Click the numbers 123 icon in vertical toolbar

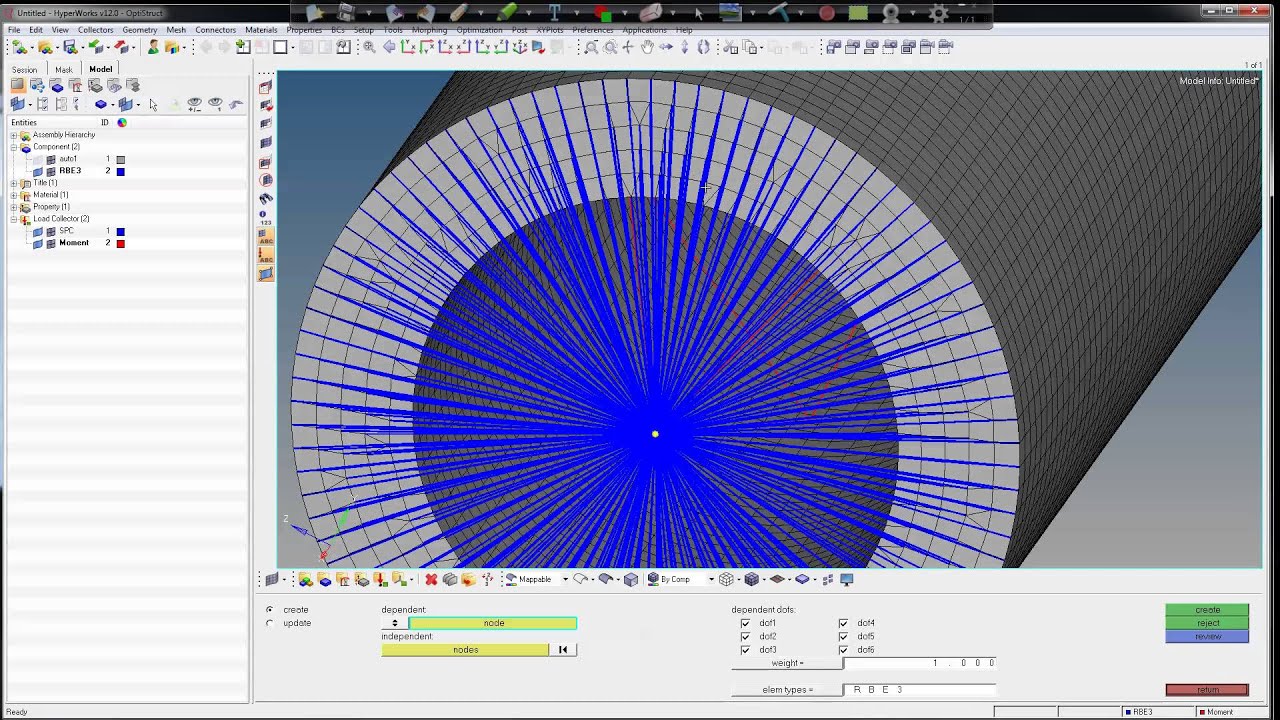(264, 218)
